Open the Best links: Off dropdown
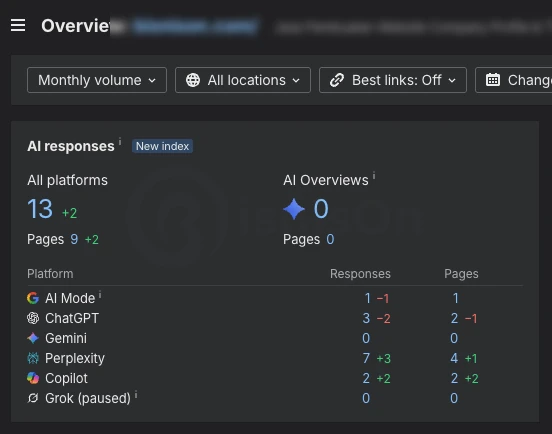552x434 pixels. (393, 80)
